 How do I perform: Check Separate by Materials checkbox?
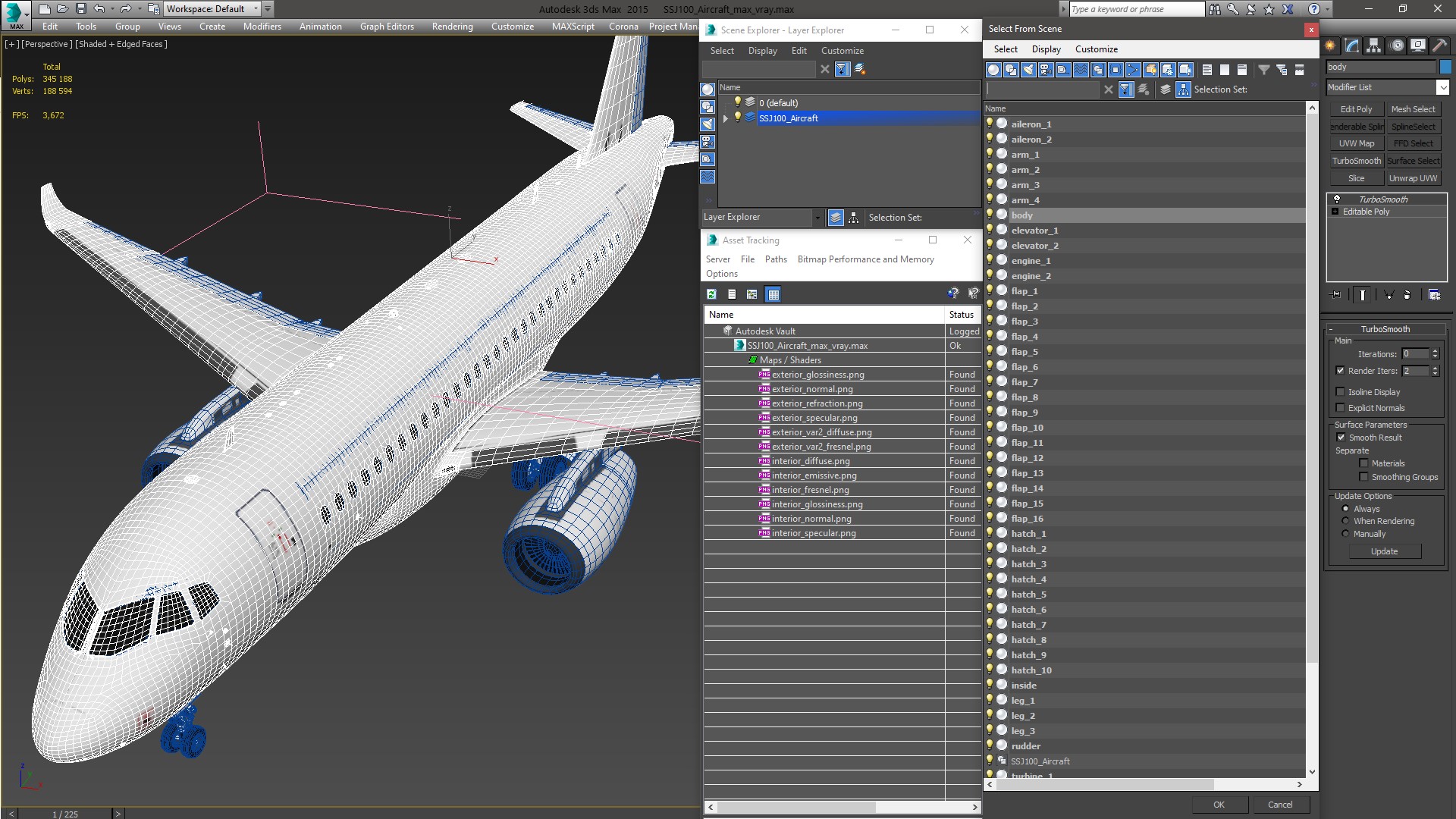pyautogui.click(x=1363, y=463)
